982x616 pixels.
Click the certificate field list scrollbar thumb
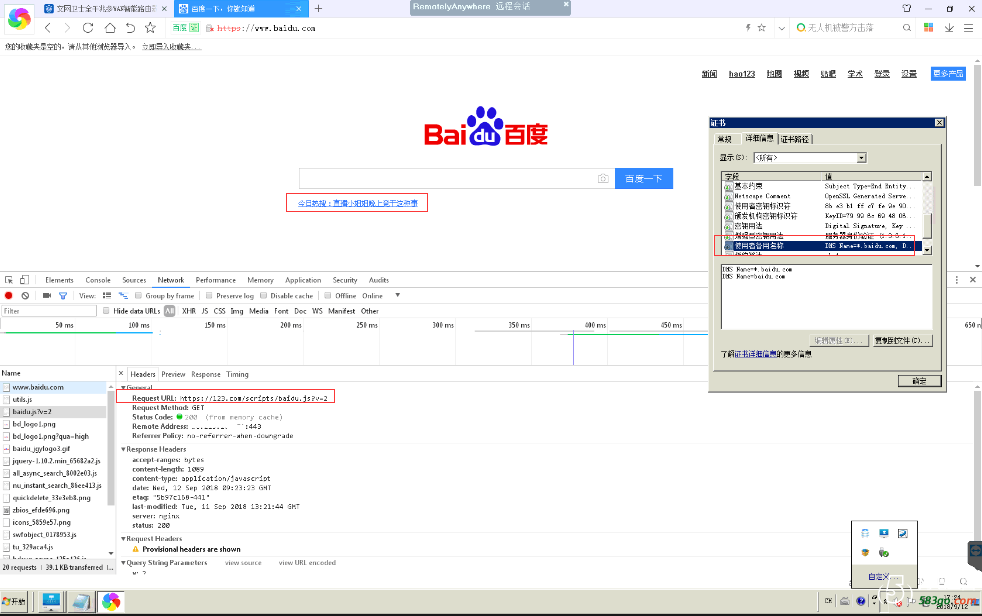click(928, 226)
